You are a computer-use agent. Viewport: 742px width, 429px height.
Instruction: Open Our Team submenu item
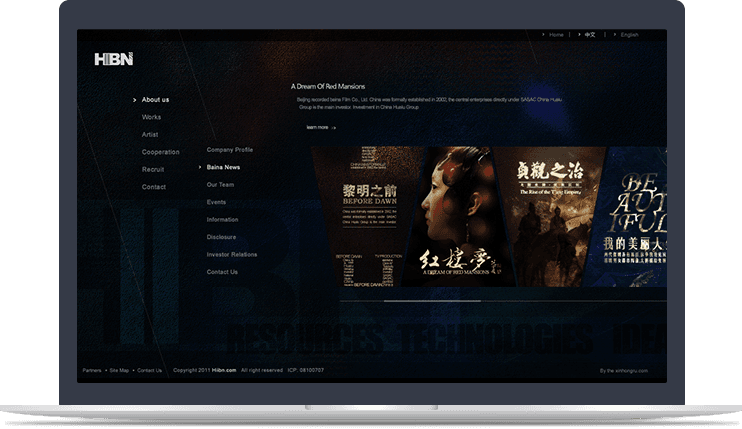pos(220,184)
